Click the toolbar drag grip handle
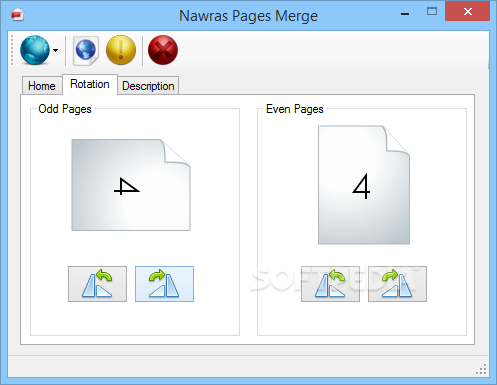 tap(12, 50)
